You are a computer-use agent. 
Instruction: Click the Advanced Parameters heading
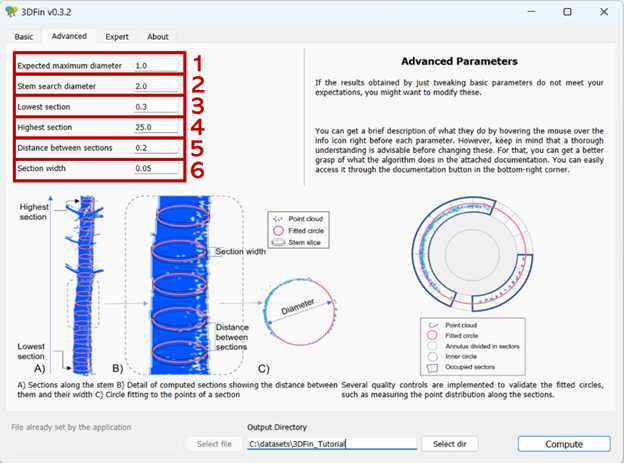(459, 61)
